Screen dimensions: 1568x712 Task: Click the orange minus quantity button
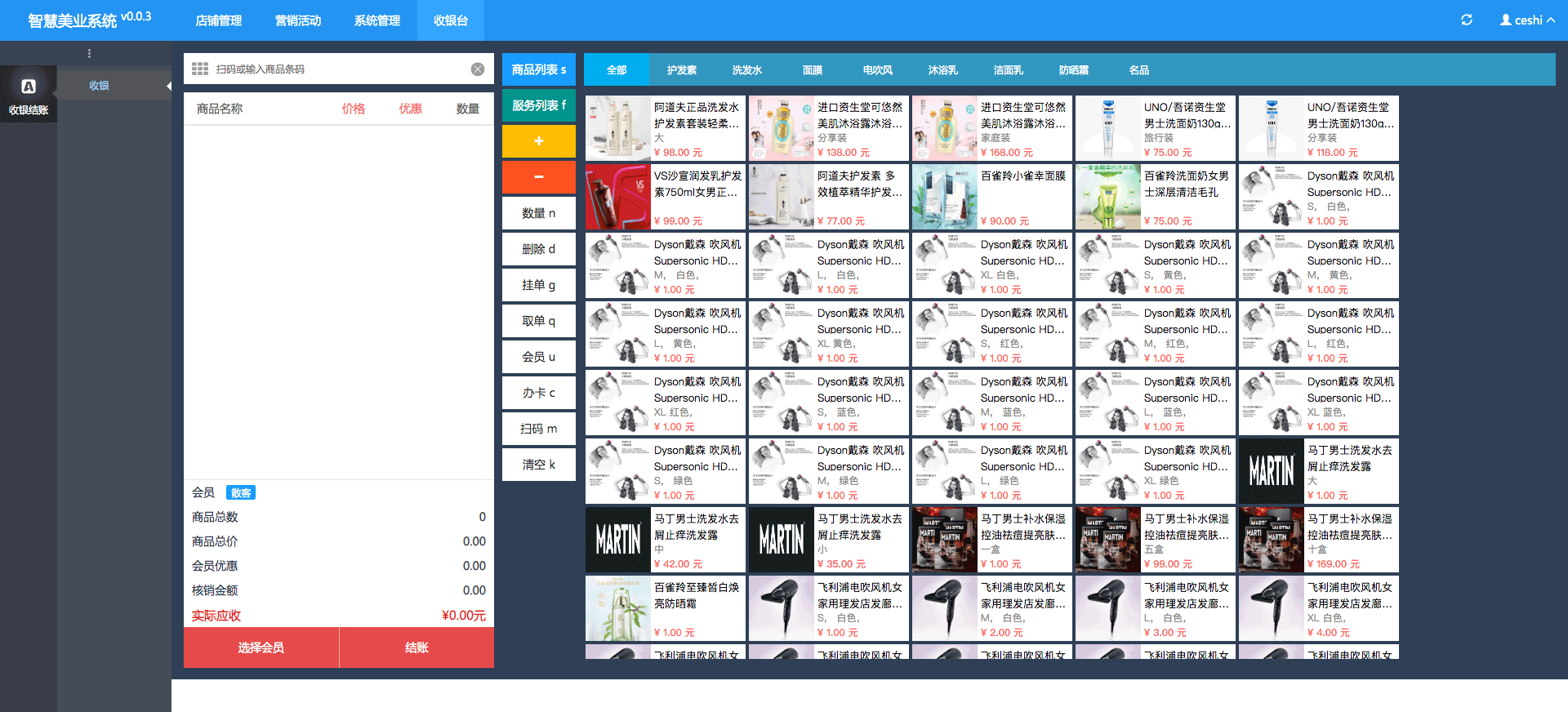[x=539, y=177]
